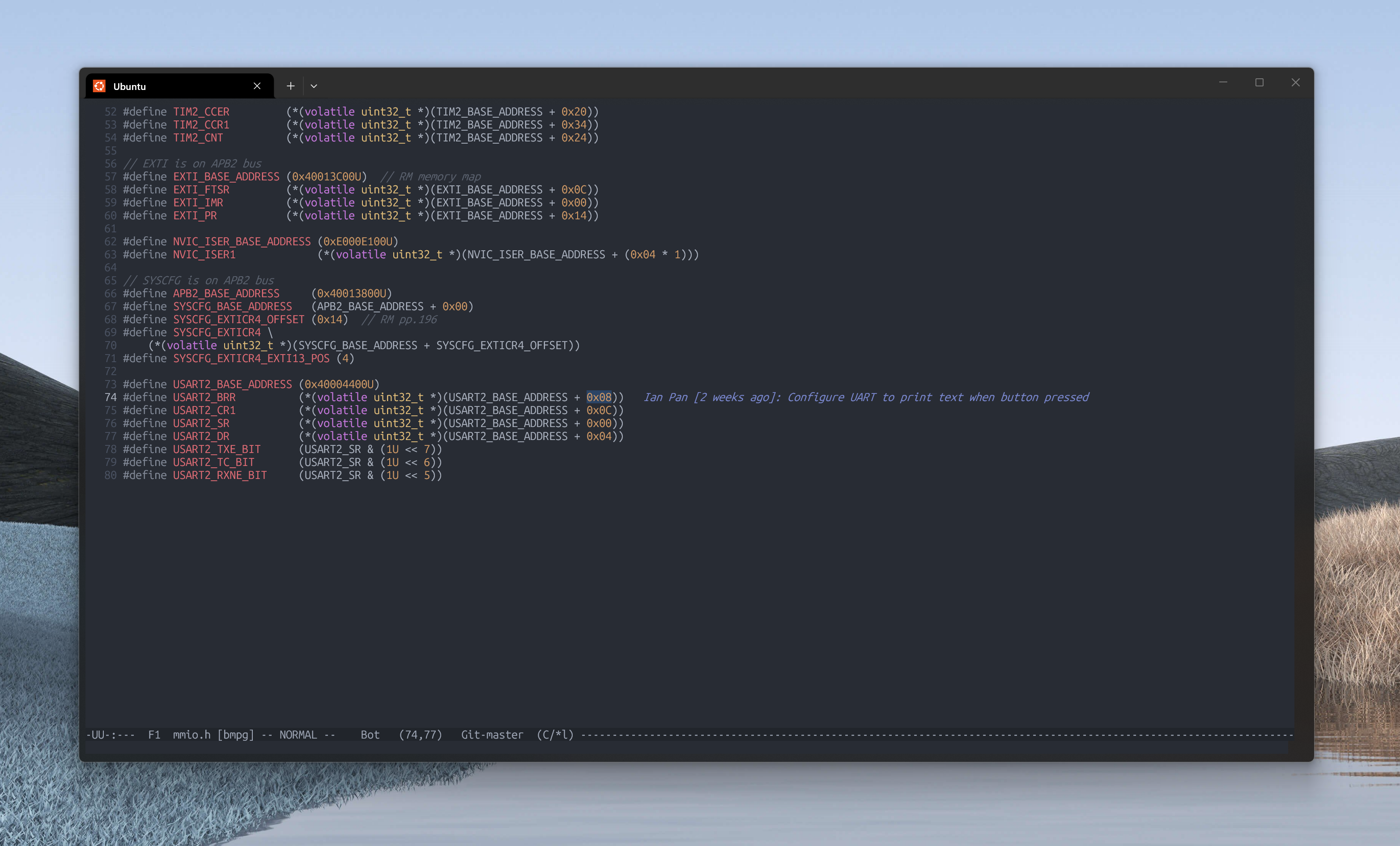The height and width of the screenshot is (846, 1400).
Task: Click the USART2_TXE_BIT macro name
Action: point(217,450)
